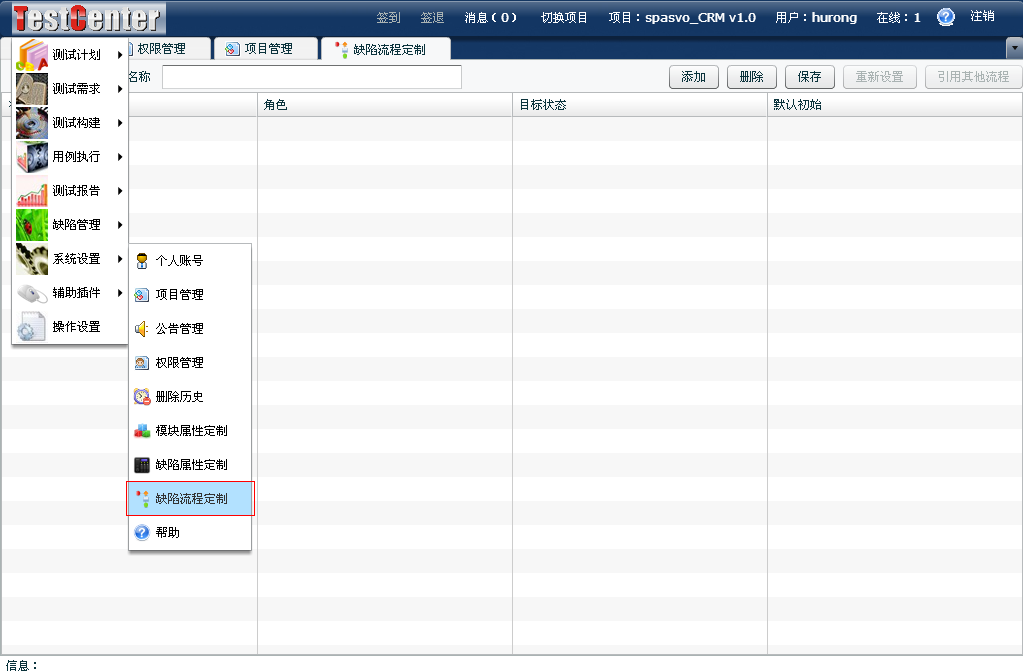Click the 模块属性定制 blocks icon
This screenshot has width=1023, height=672.
[x=142, y=431]
